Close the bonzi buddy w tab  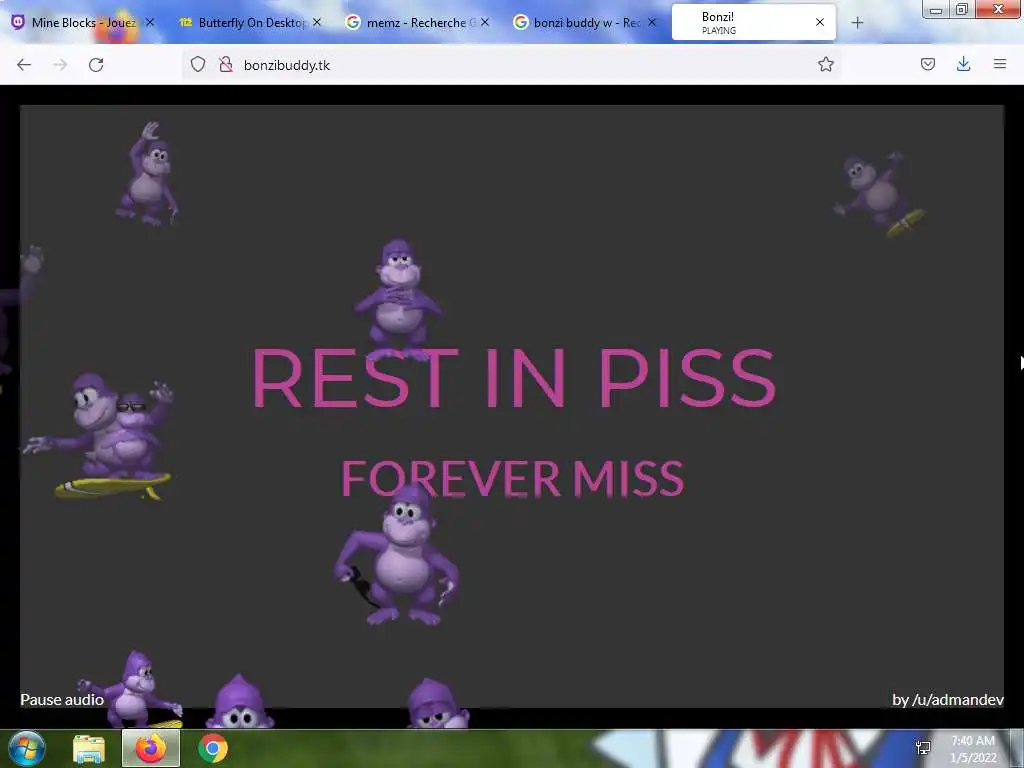coord(652,22)
